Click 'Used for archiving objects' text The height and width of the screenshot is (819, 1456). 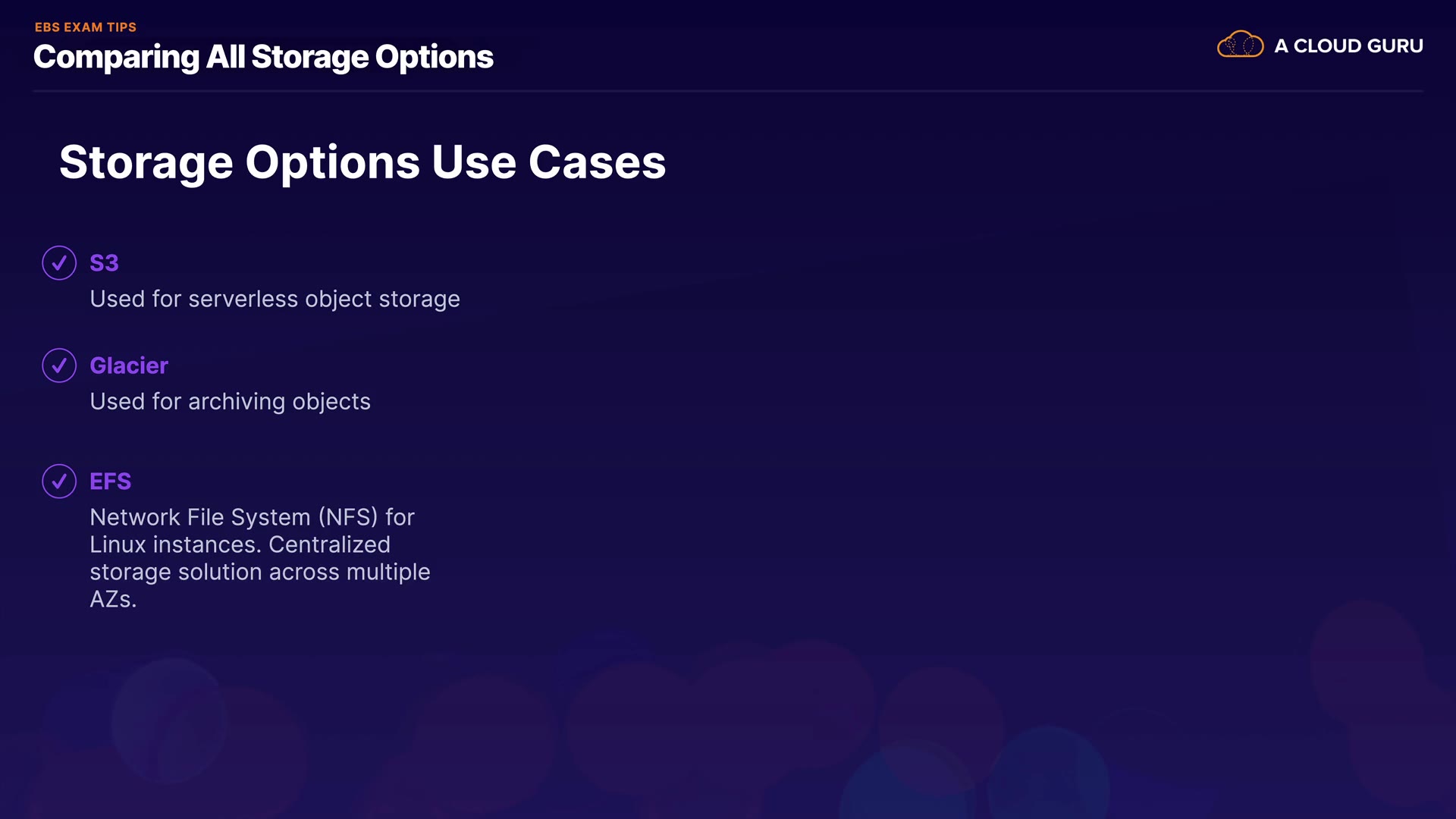(x=230, y=402)
